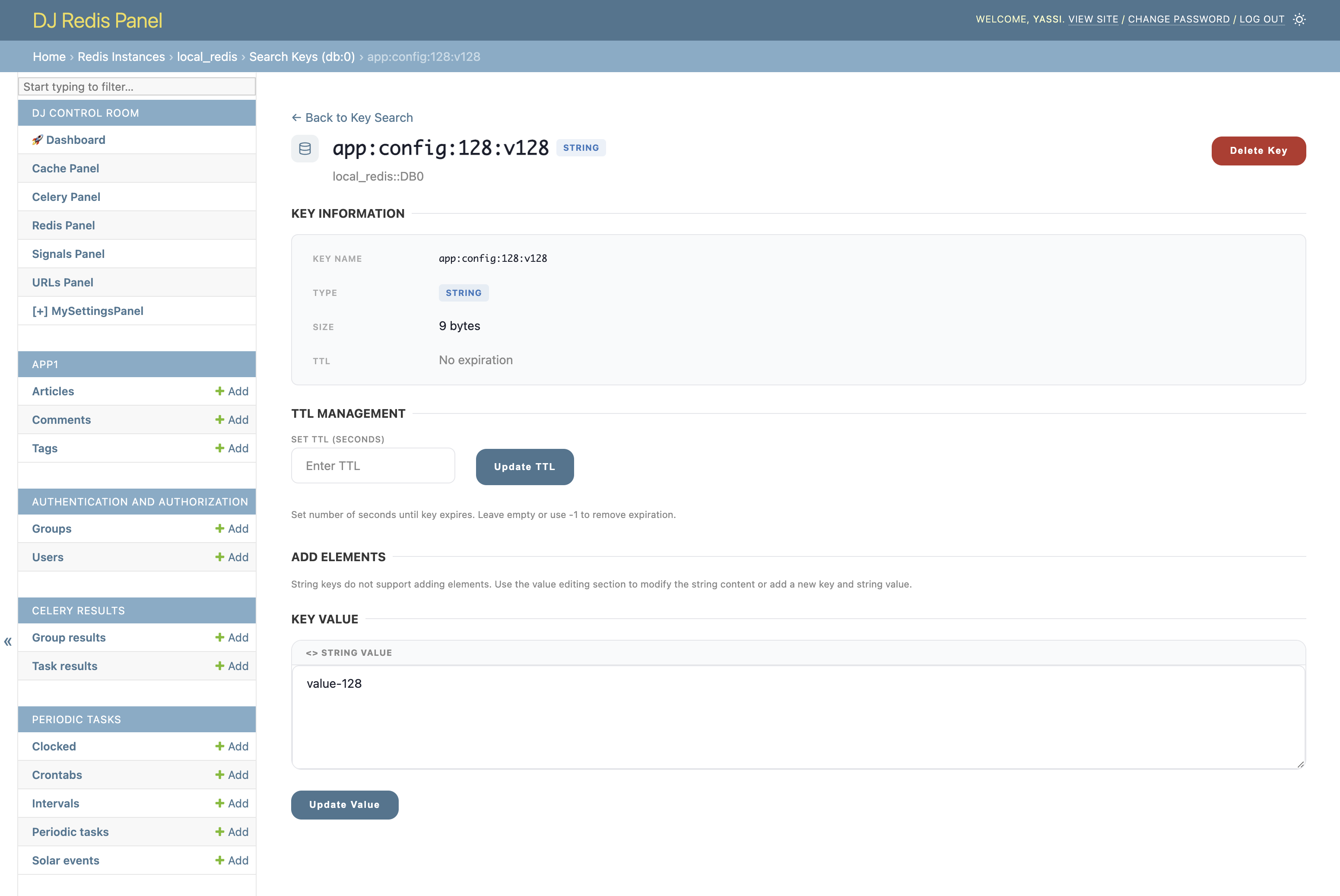Click the Update Value button
This screenshot has width=1340, height=896.
click(345, 804)
